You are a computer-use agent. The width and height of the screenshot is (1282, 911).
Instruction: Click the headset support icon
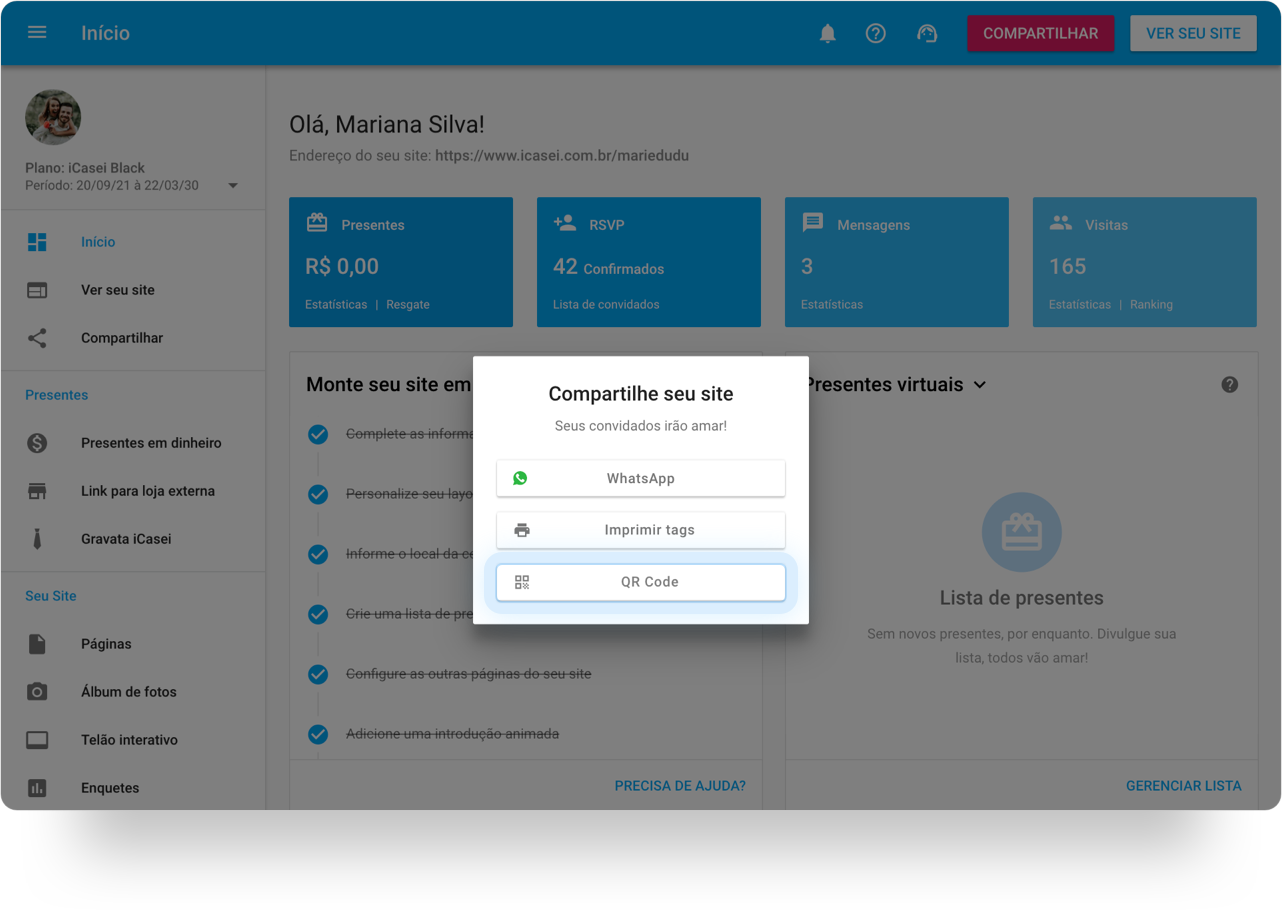click(x=927, y=33)
